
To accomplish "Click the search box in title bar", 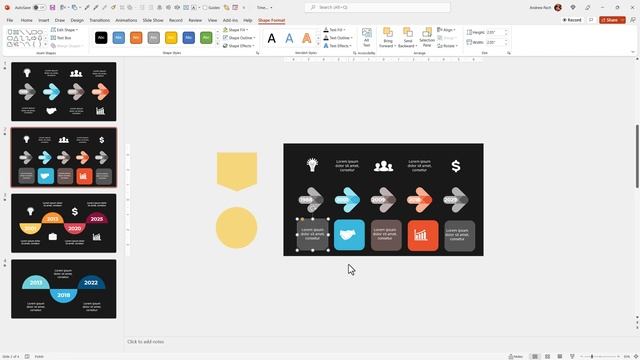I will (378, 7).
